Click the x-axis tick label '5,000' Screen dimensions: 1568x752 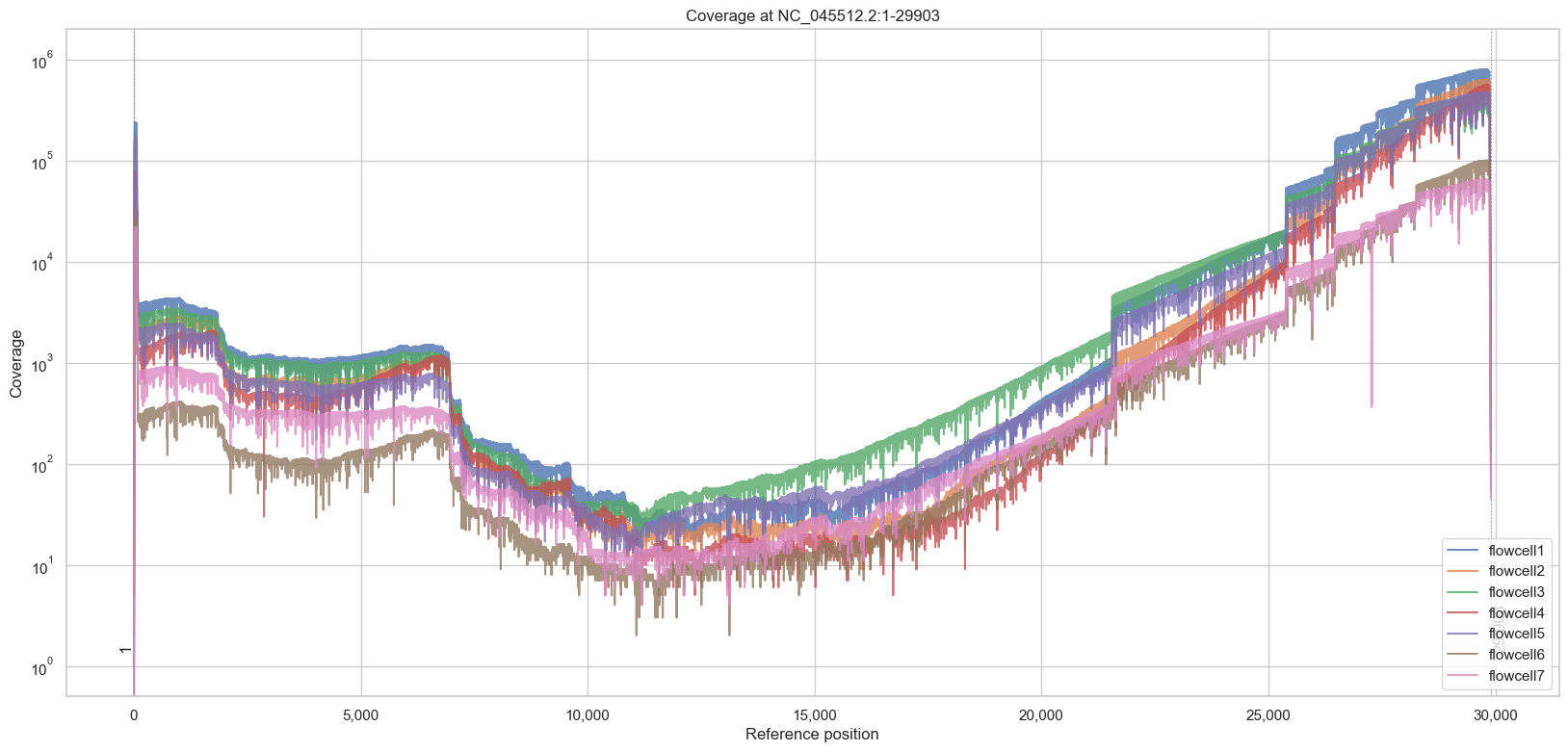361,715
